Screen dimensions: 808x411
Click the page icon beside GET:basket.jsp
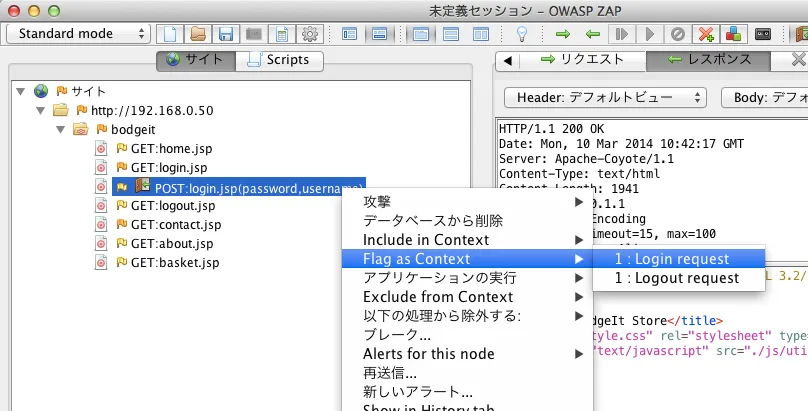pyautogui.click(x=101, y=263)
